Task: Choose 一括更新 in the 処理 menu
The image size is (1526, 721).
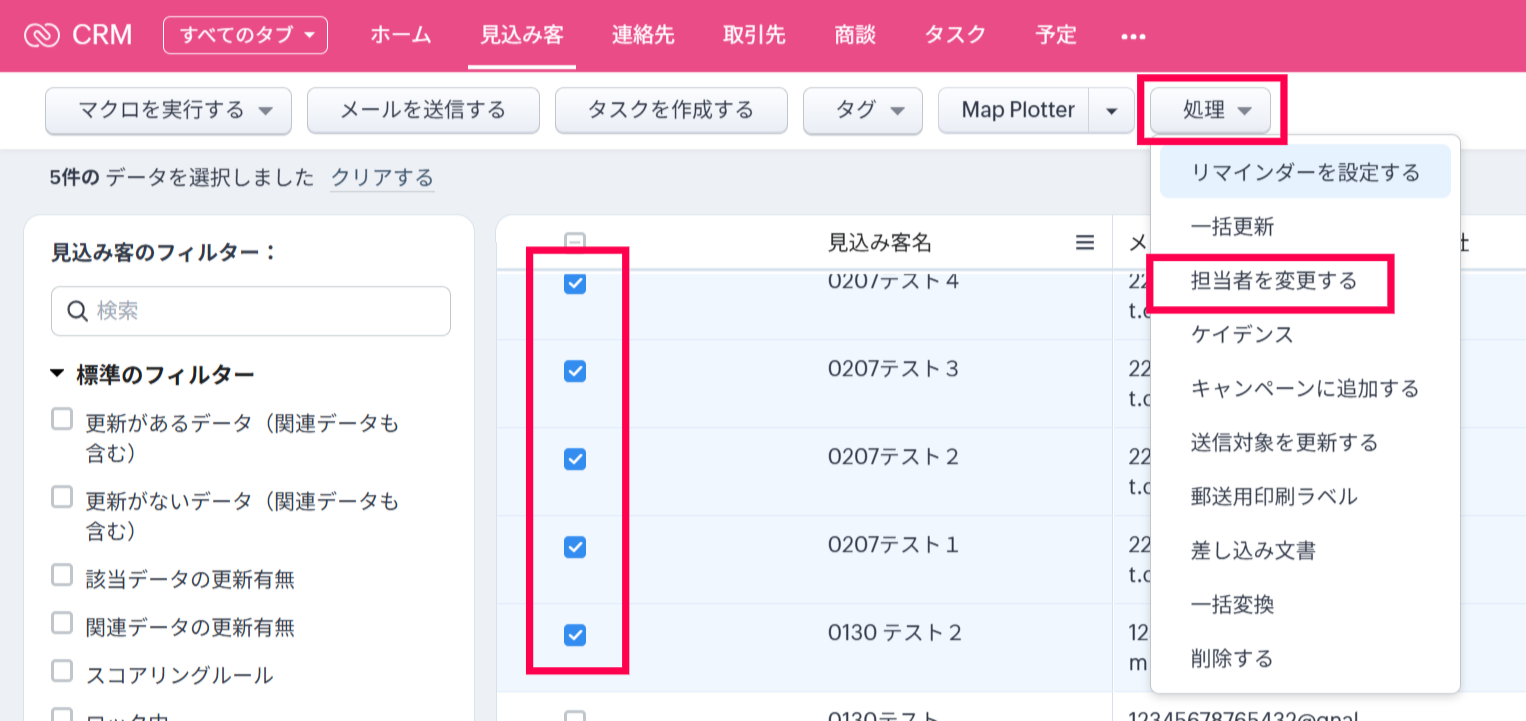Action: tap(1232, 227)
